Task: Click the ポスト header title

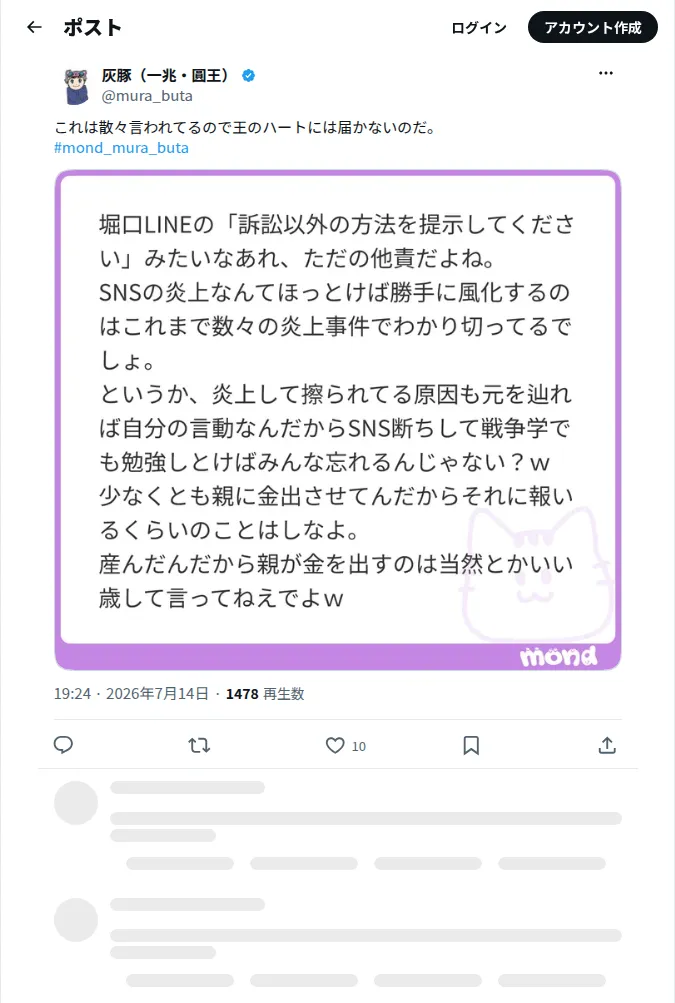Action: [93, 28]
